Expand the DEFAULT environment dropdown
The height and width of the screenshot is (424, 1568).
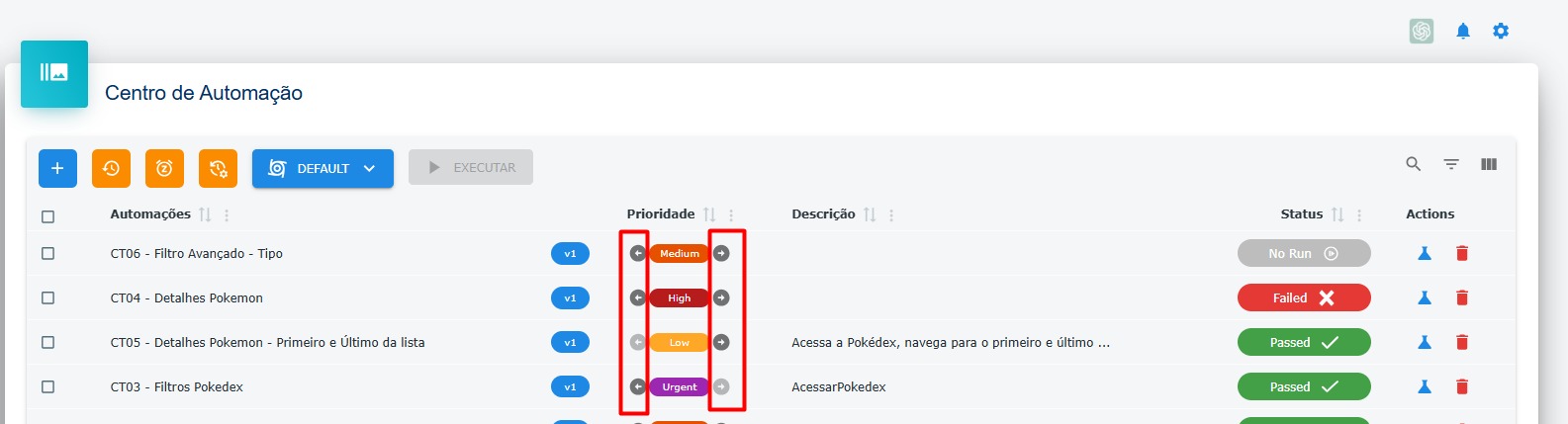point(323,168)
